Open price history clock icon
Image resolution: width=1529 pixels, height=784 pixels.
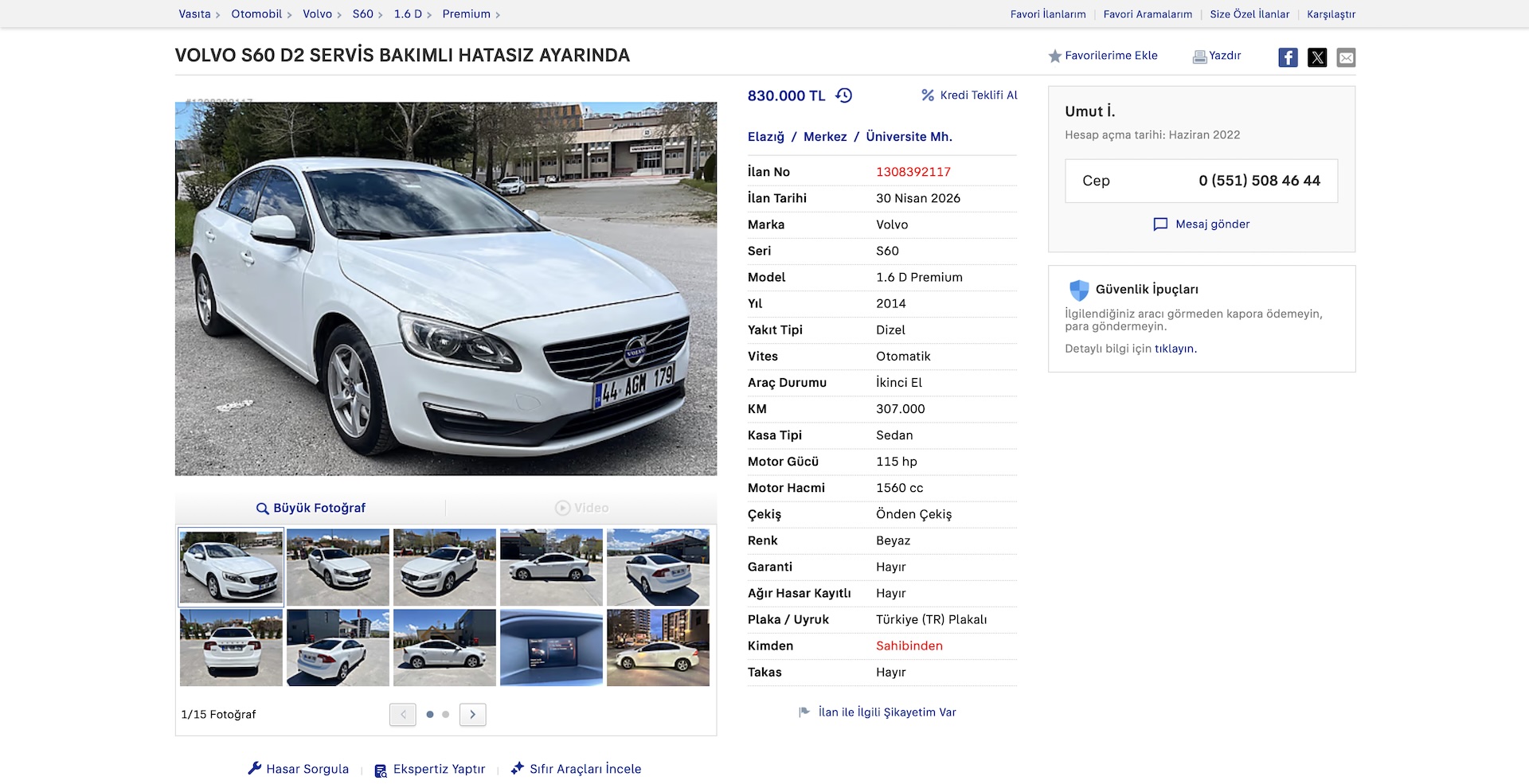844,96
